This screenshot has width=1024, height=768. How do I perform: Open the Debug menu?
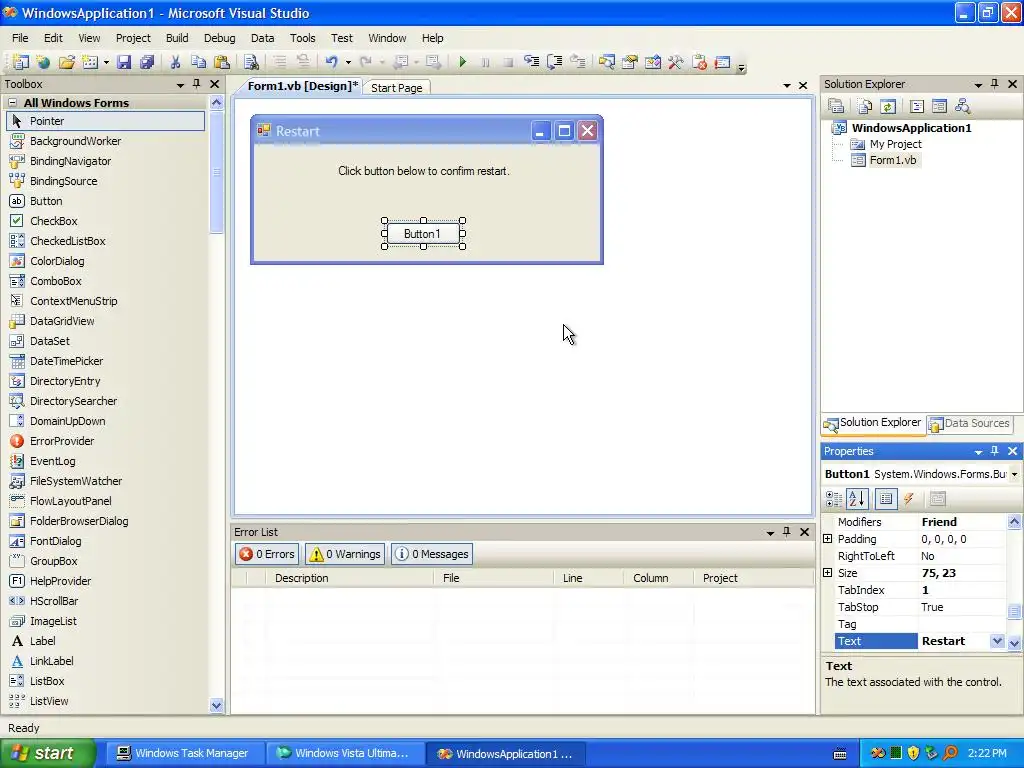click(x=219, y=38)
